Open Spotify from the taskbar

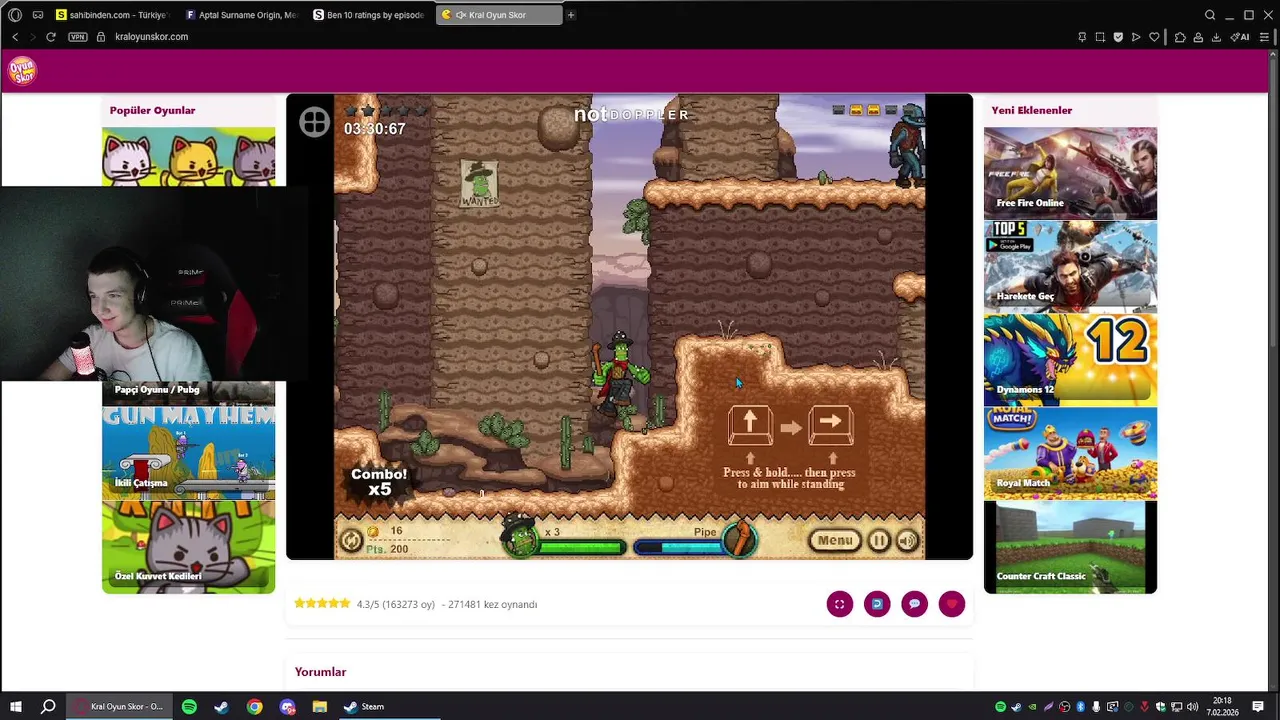189,707
